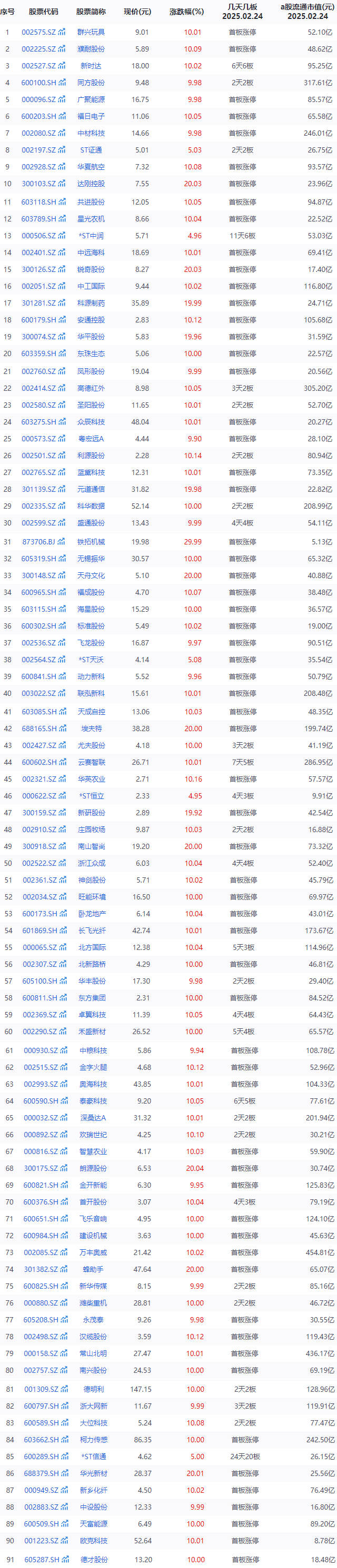Open chart icon beside stock code 301139.SZ
This screenshot has height=1568, width=337.
pyautogui.click(x=62, y=489)
